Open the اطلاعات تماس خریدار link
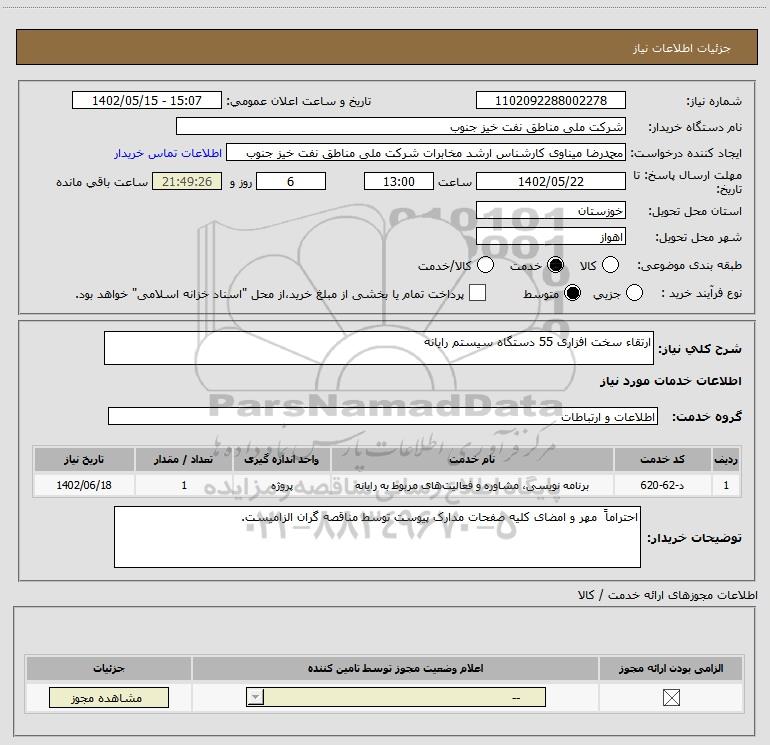The image size is (770, 745). pos(168,153)
